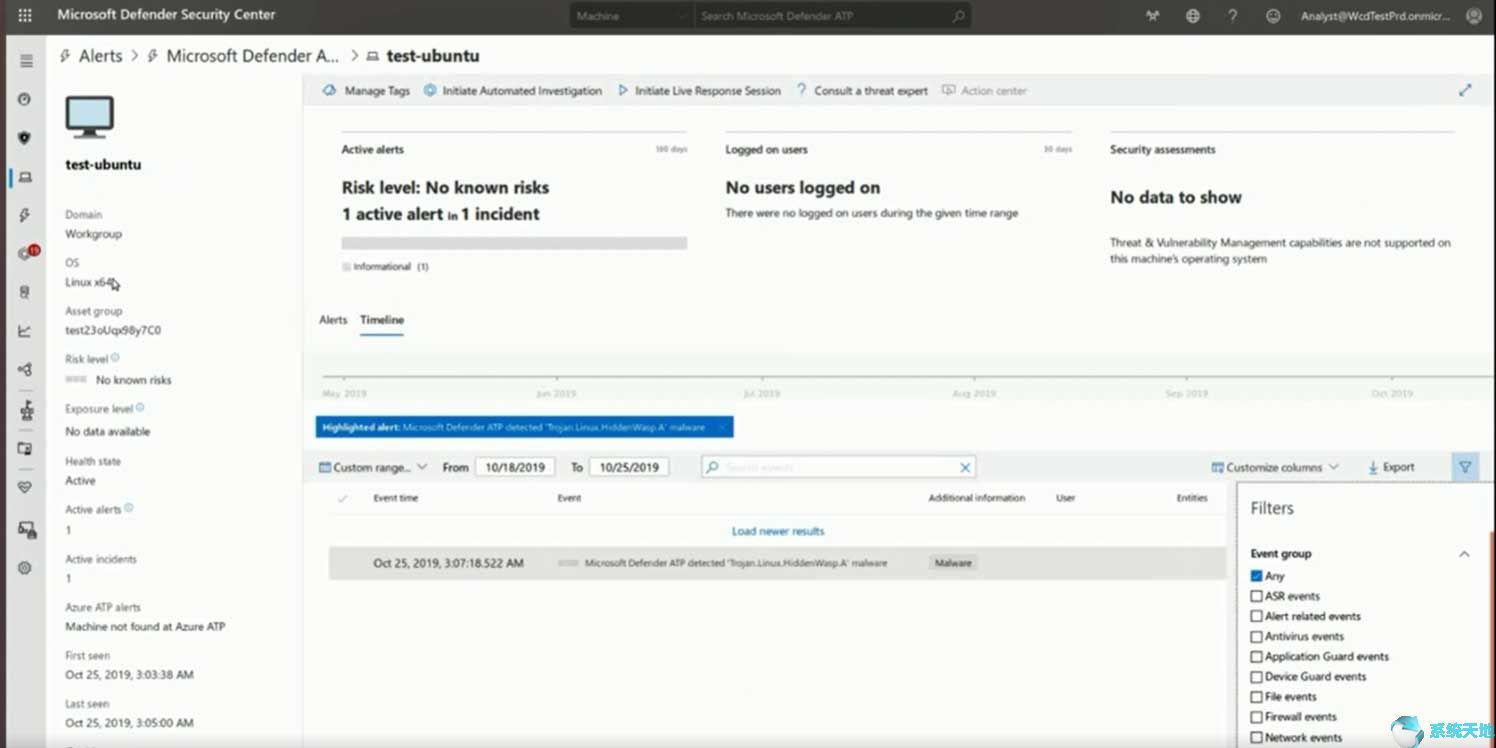Open the Dashboards gauge icon in sidebar
1496x748 pixels.
coord(25,100)
